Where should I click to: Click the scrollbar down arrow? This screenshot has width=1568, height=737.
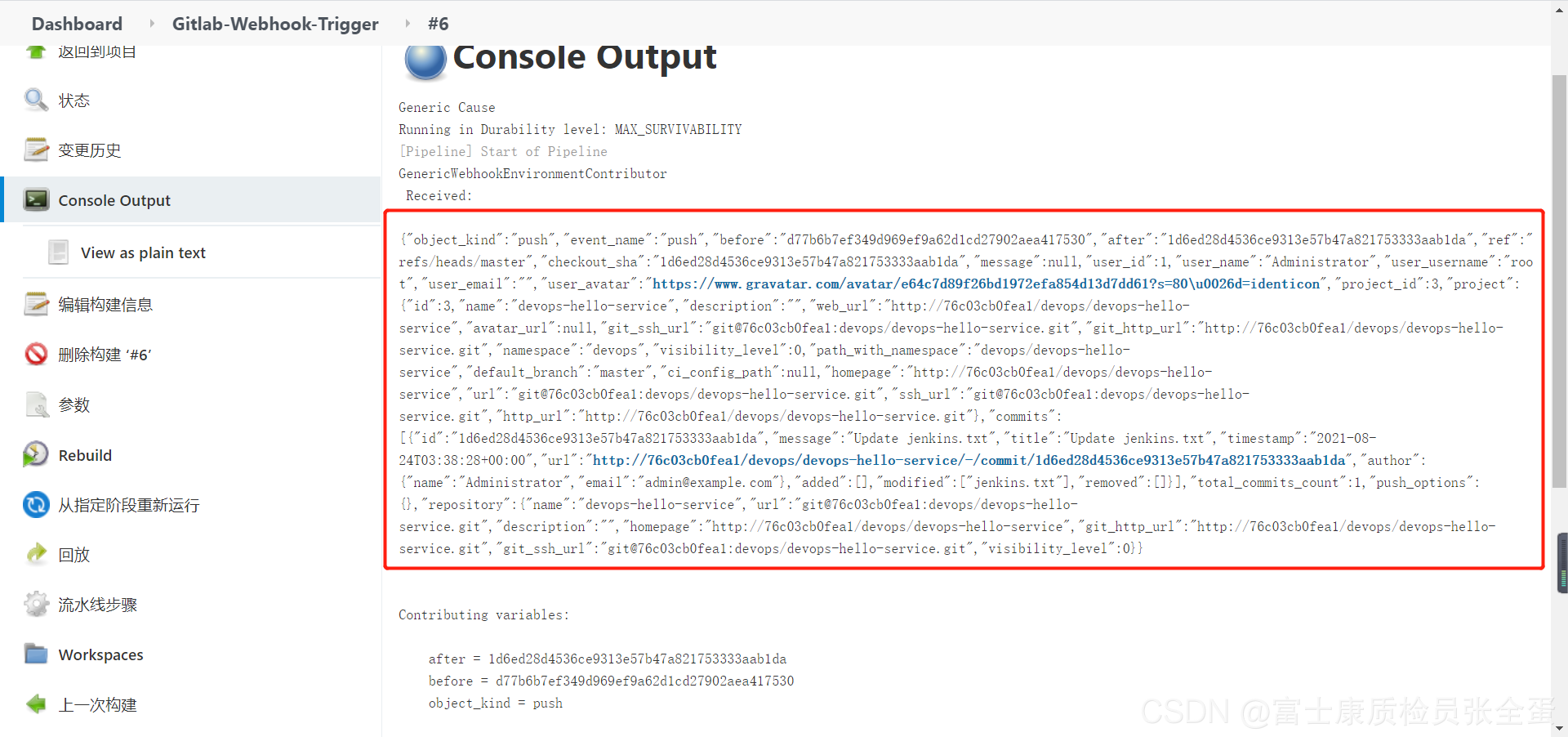tap(1559, 728)
